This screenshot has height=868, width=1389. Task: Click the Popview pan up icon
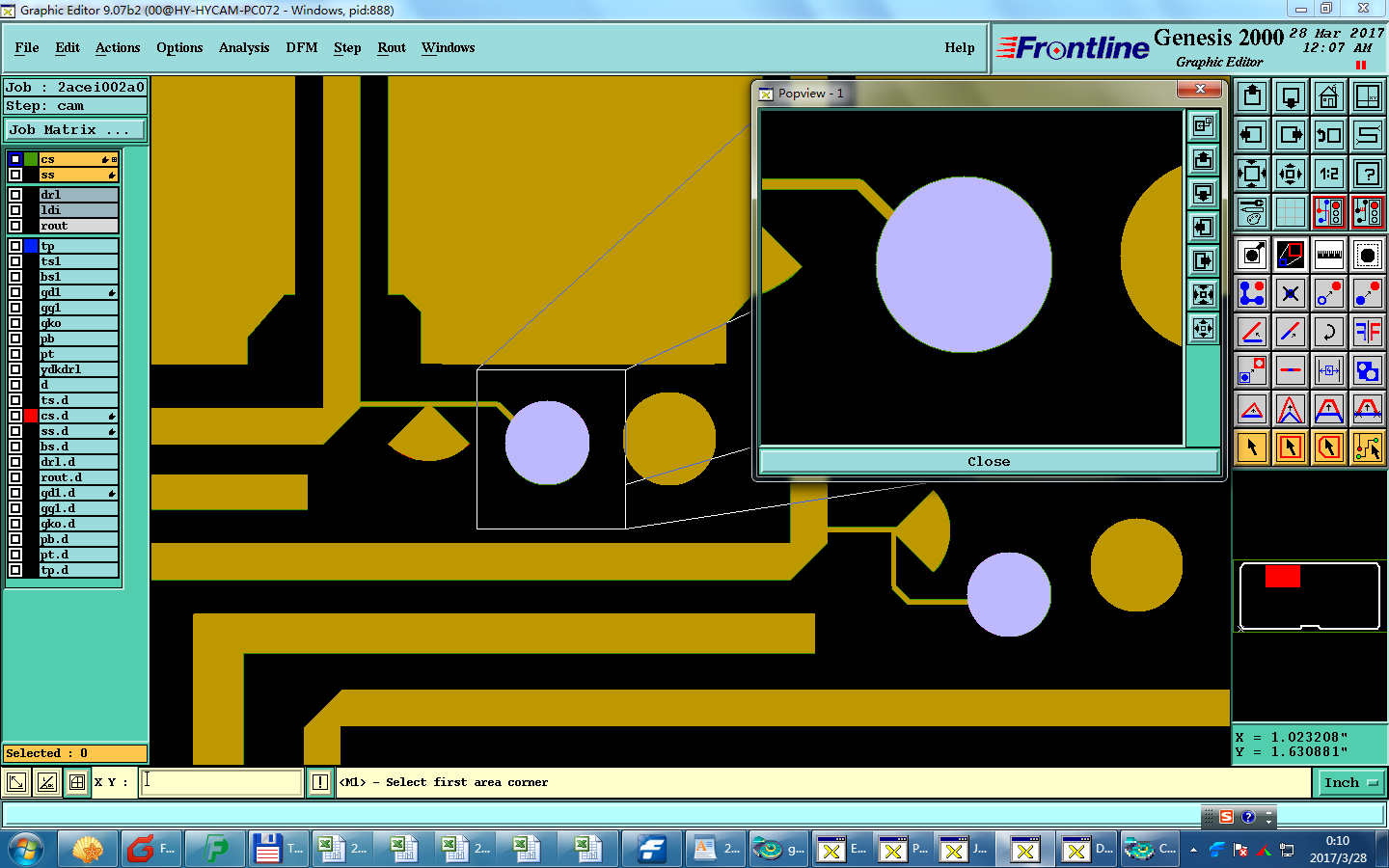[1203, 159]
